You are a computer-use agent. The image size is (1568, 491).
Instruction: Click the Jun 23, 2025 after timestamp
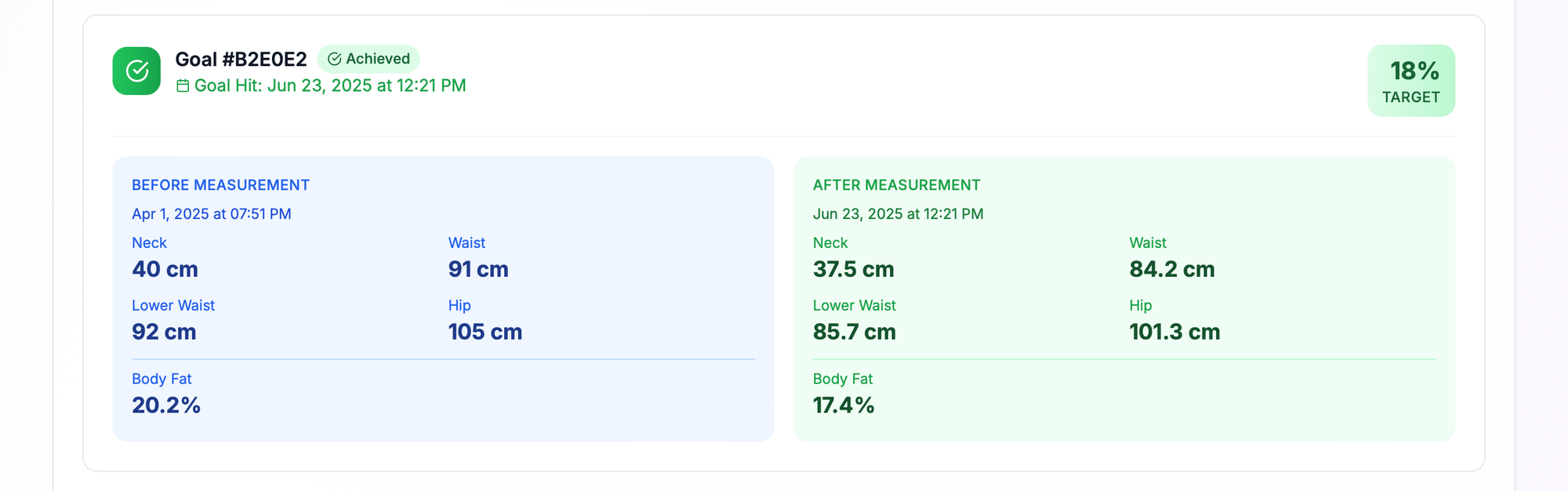point(898,214)
